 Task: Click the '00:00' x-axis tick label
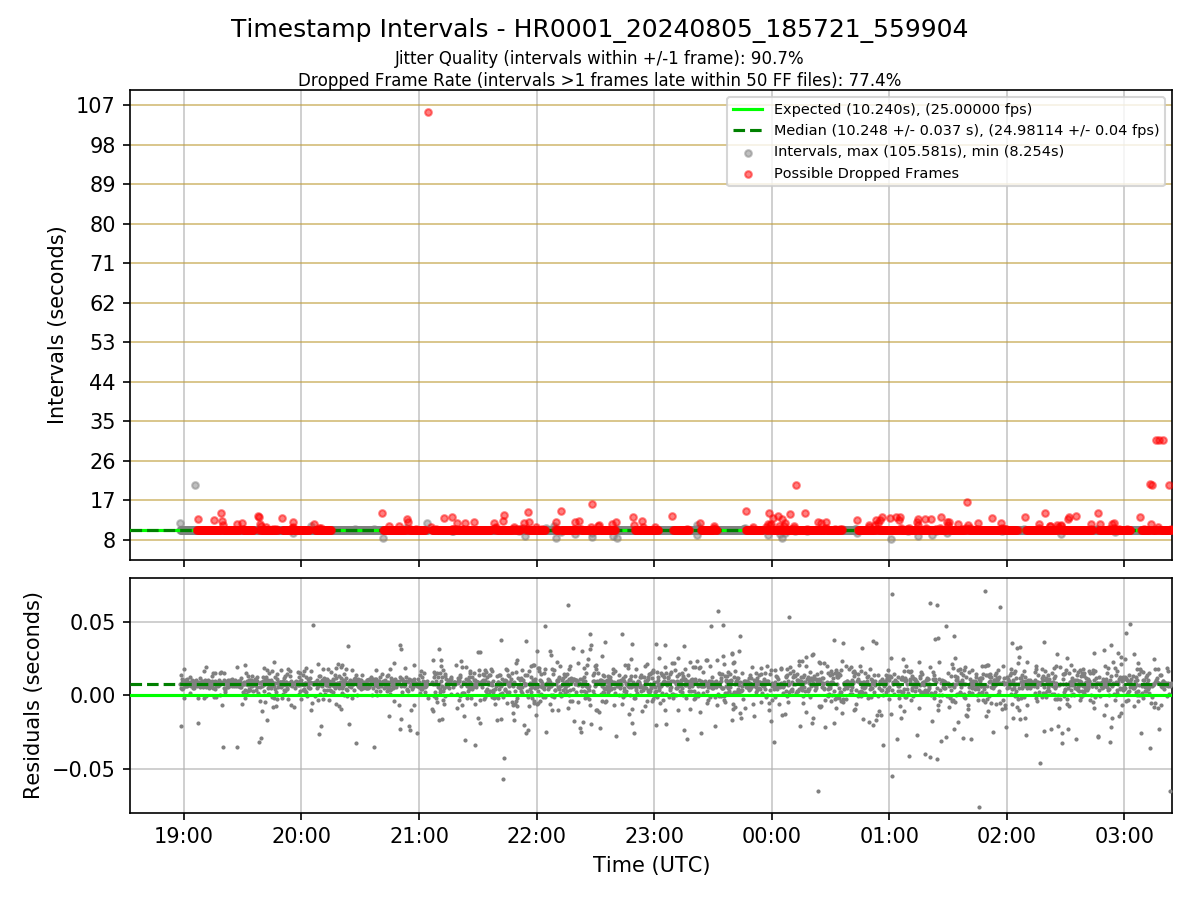(x=771, y=834)
